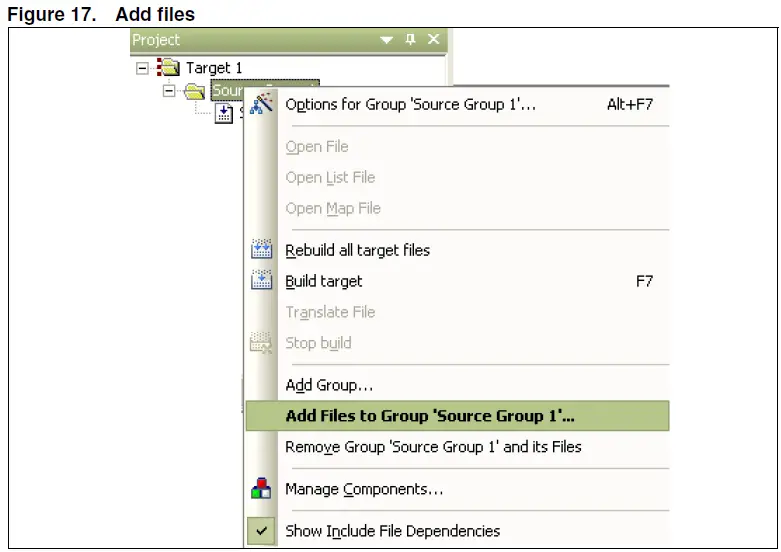Collapse the Source Group tree node

click(x=168, y=91)
